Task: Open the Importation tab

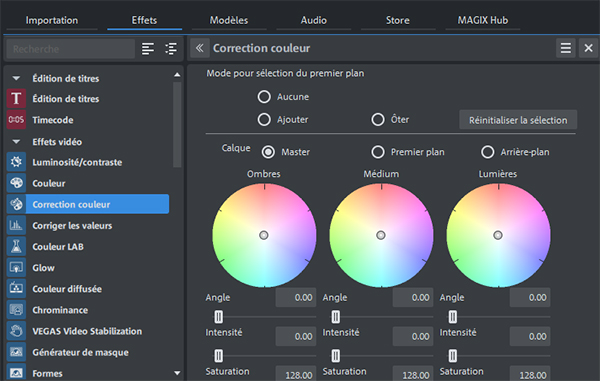Action: pos(52,20)
